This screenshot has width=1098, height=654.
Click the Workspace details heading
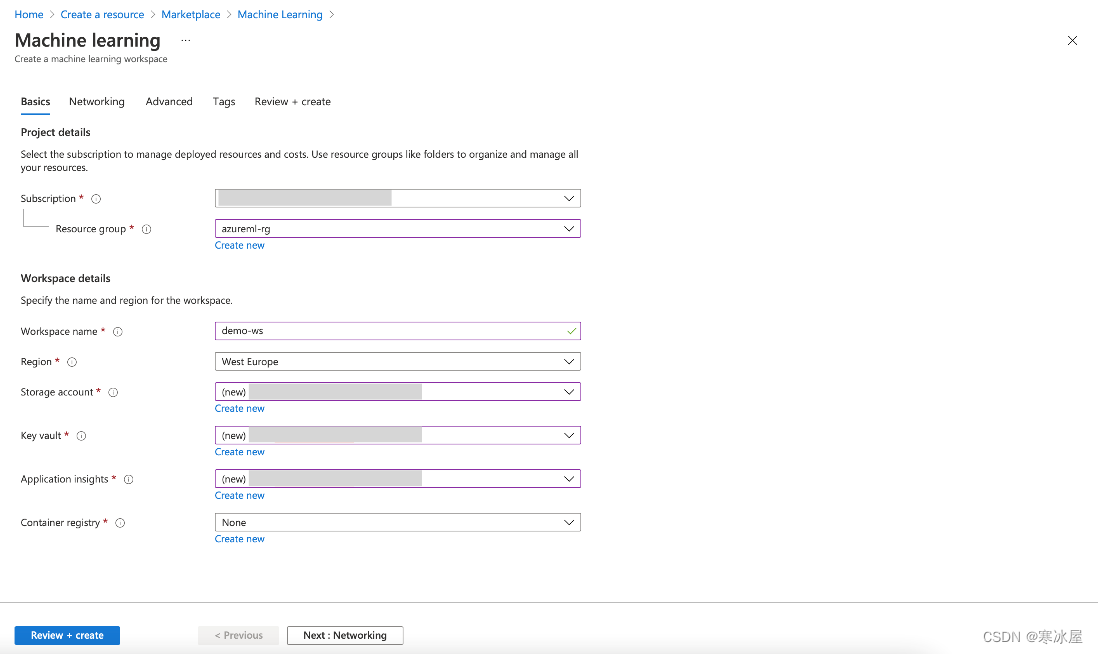[66, 278]
